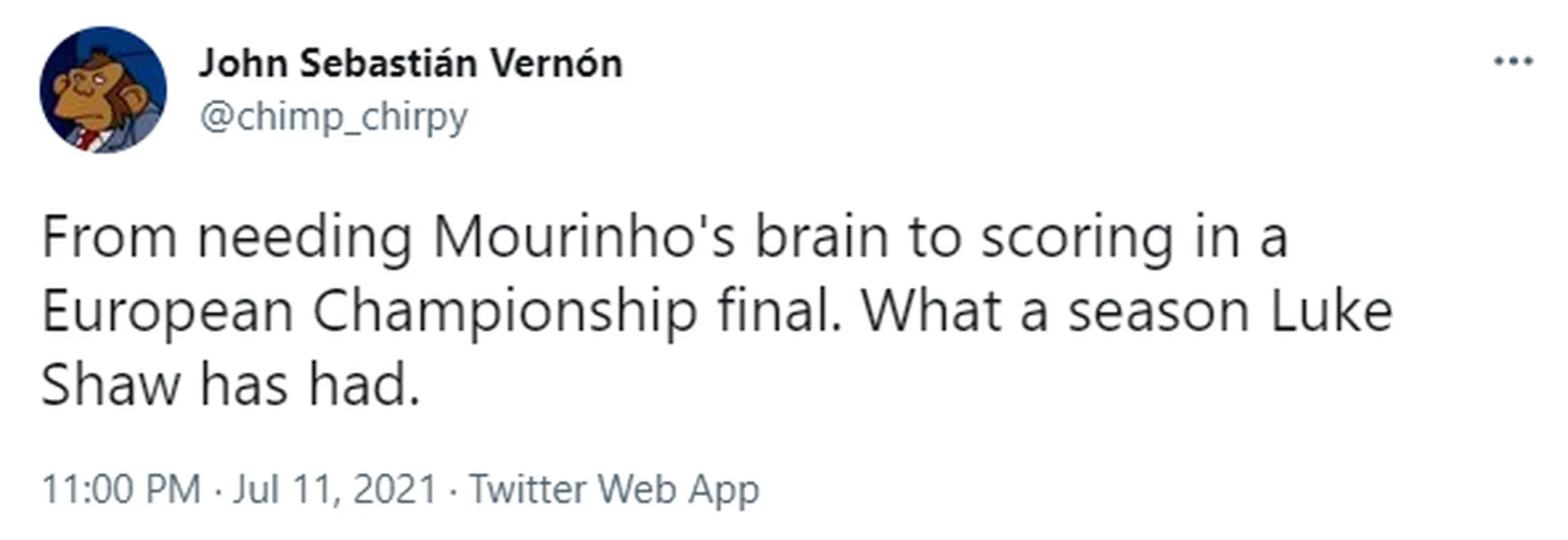
Task: Open the @chimp_chirpy handle link
Action: (334, 117)
